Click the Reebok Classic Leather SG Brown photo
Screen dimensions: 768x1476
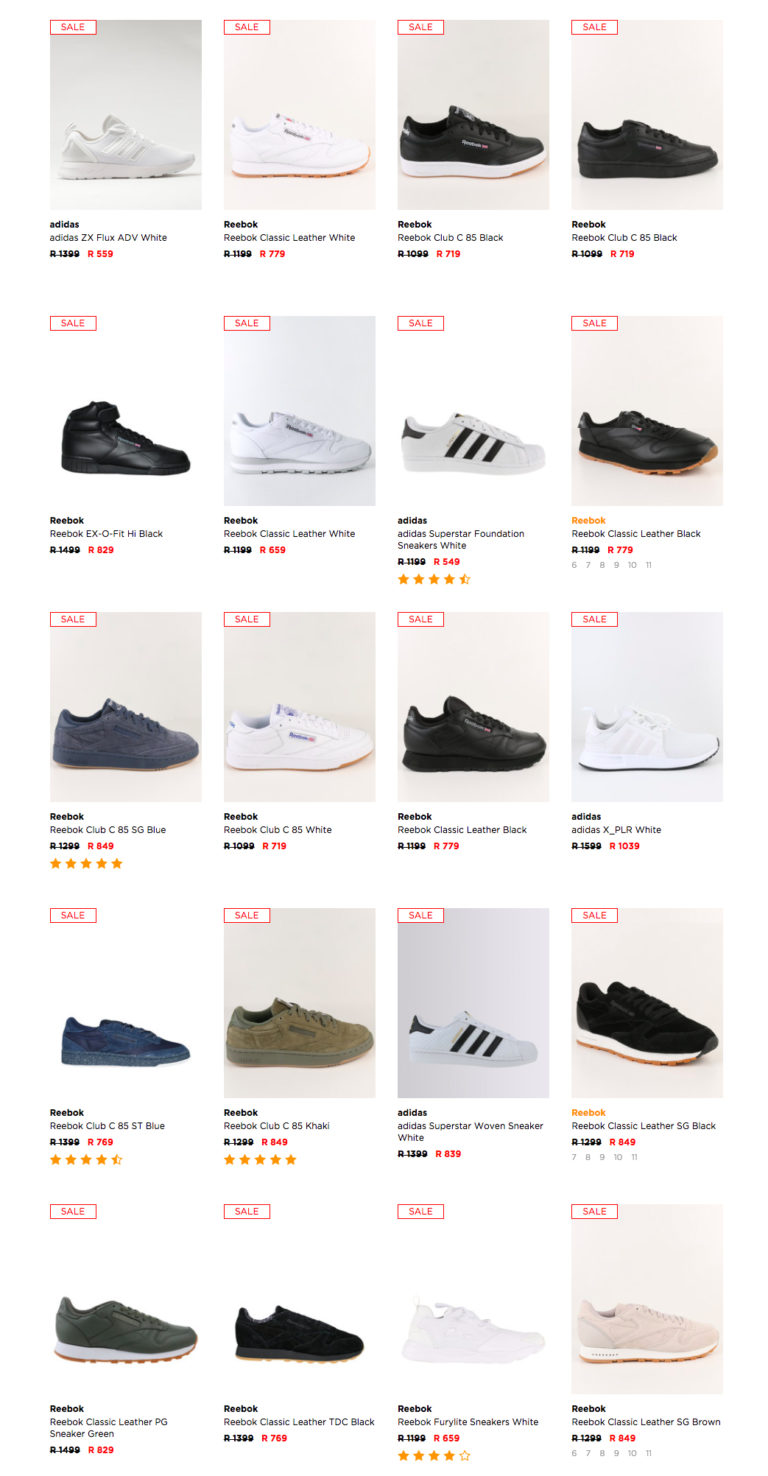pyautogui.click(x=646, y=1299)
